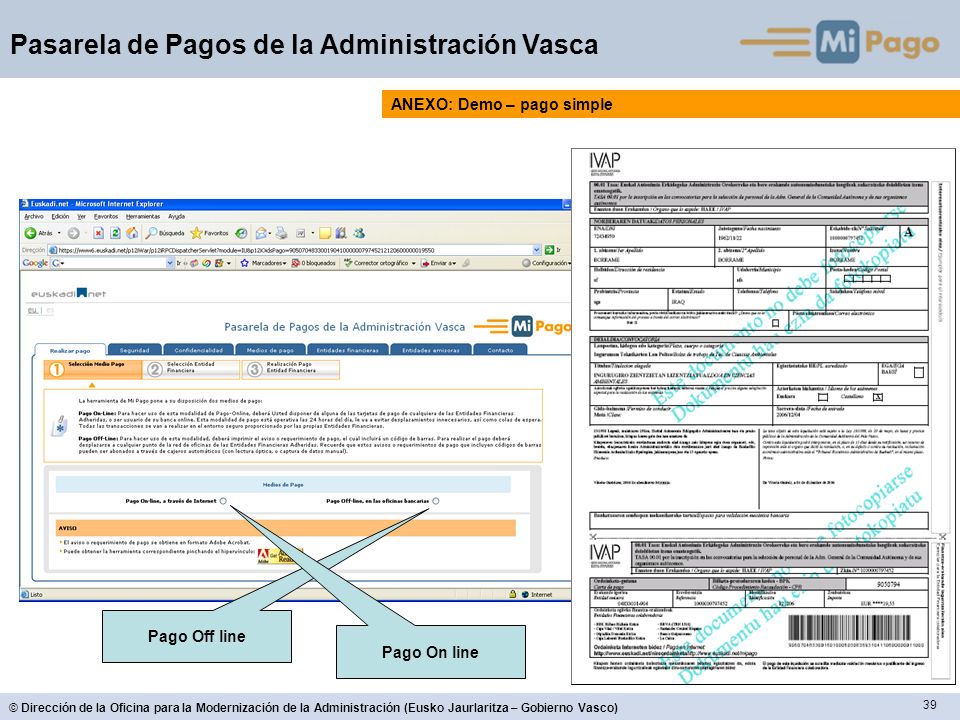Open the Ayuda menu

[176, 216]
